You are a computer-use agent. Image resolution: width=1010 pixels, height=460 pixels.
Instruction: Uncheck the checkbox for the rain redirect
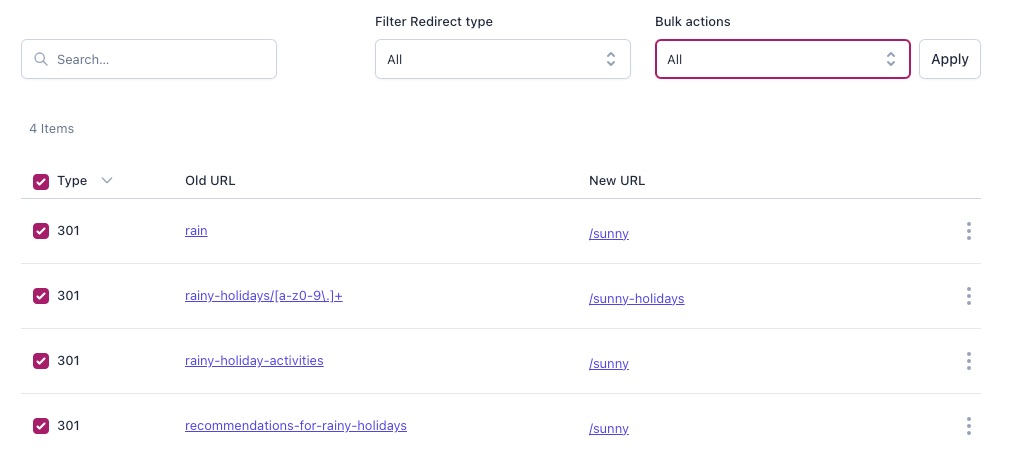[41, 231]
